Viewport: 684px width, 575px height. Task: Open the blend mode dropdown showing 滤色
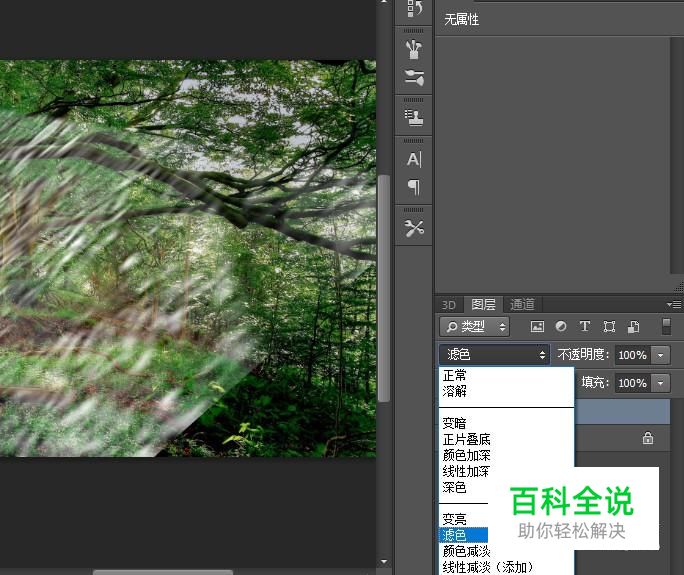(494, 354)
